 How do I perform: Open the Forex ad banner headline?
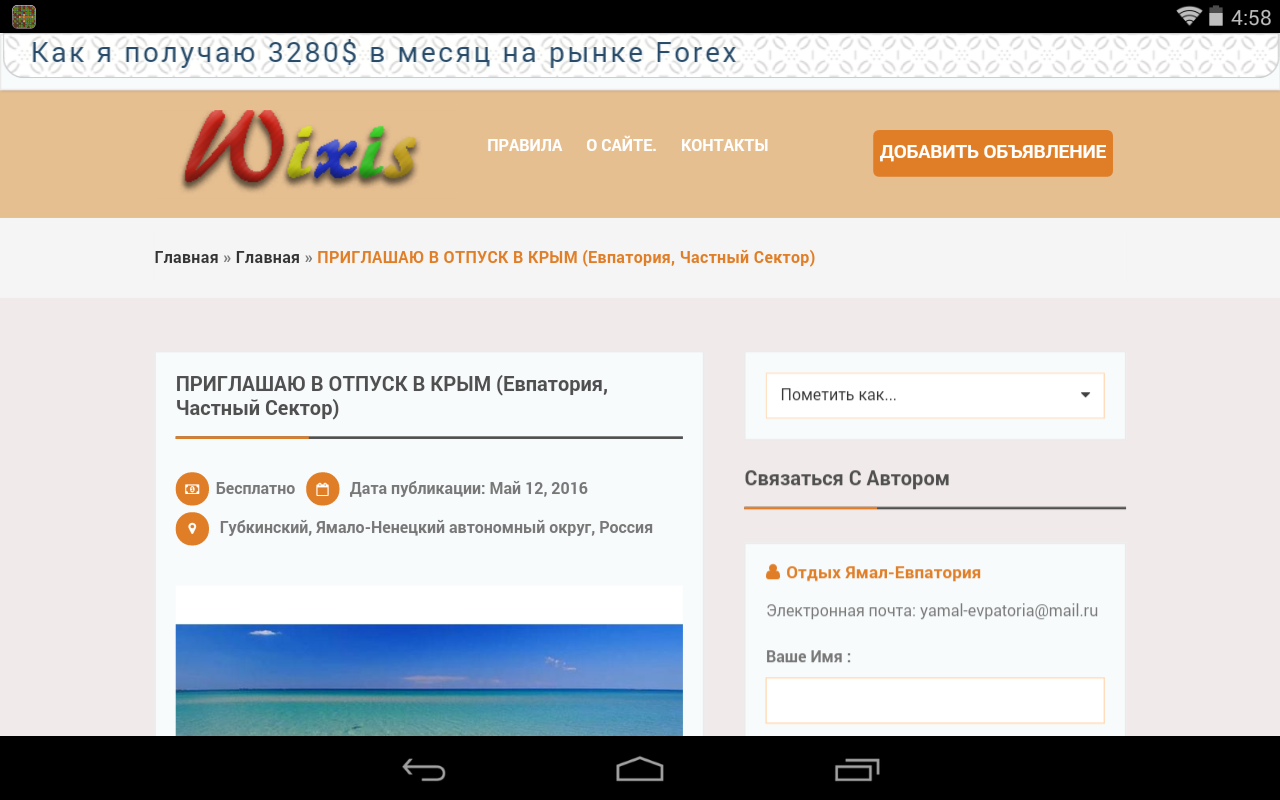[x=384, y=53]
